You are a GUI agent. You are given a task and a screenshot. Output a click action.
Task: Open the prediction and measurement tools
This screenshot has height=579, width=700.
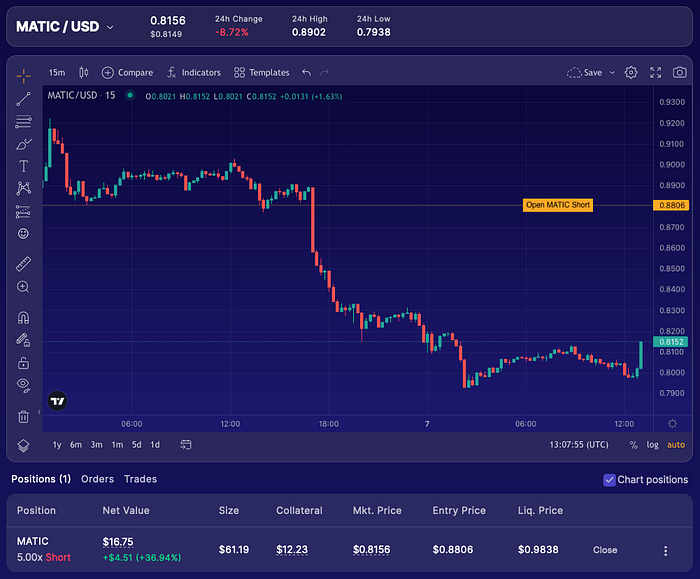tap(24, 211)
